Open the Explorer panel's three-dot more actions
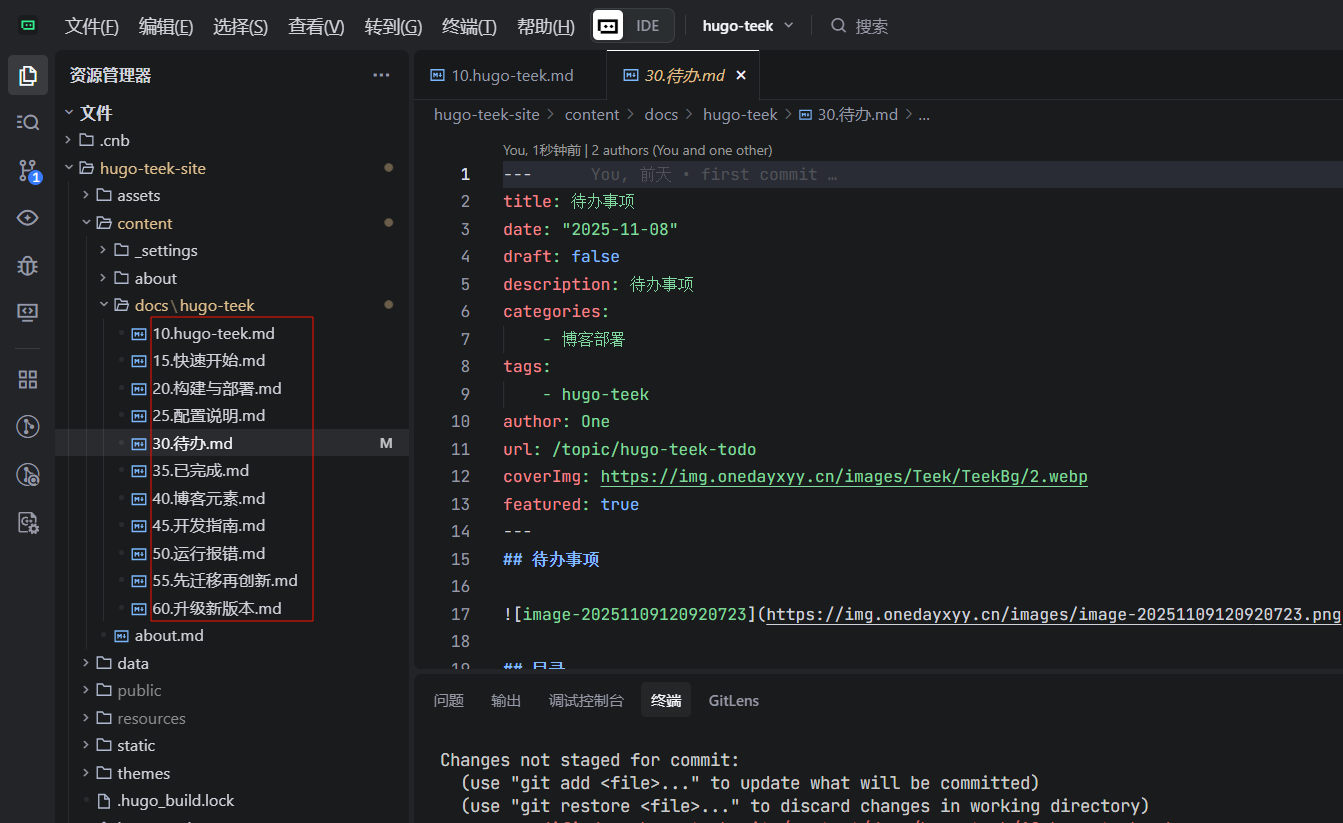 [x=381, y=75]
